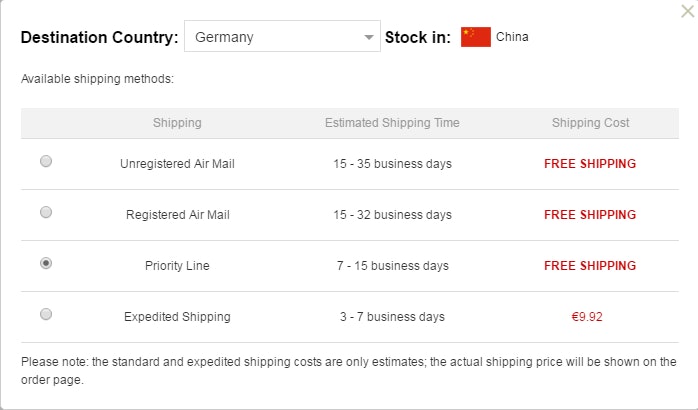Screen dimensions: 698x410
Task: Click the Shipping Cost column header
Action: pyautogui.click(x=590, y=123)
